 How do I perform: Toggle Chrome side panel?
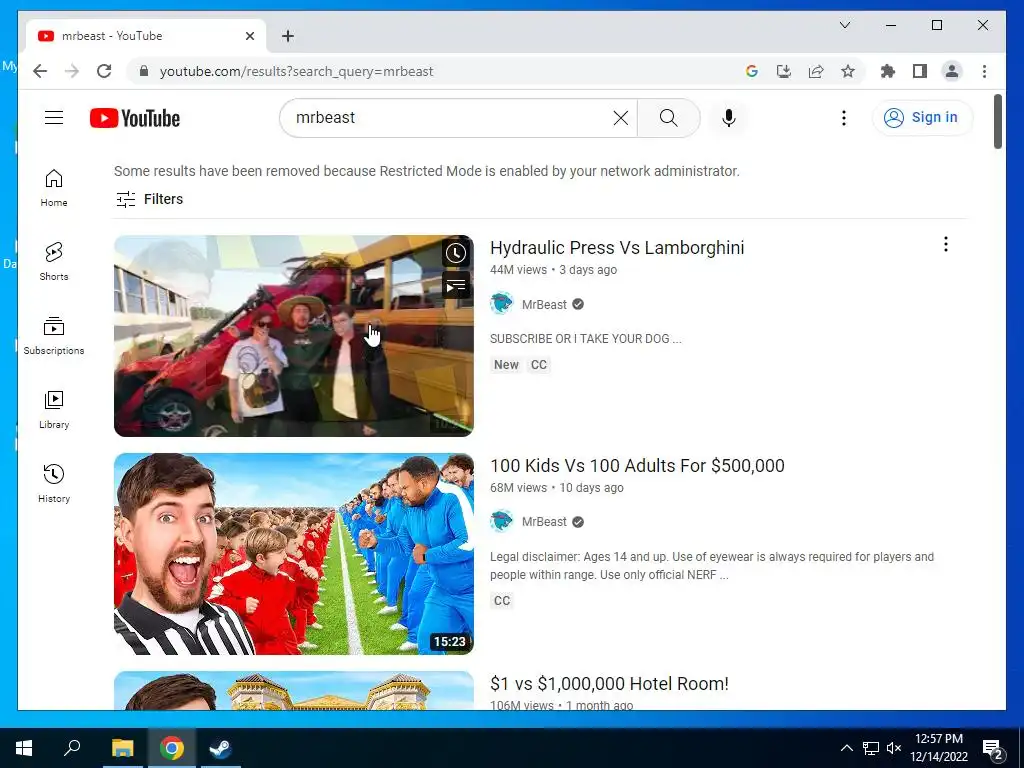[x=920, y=71]
